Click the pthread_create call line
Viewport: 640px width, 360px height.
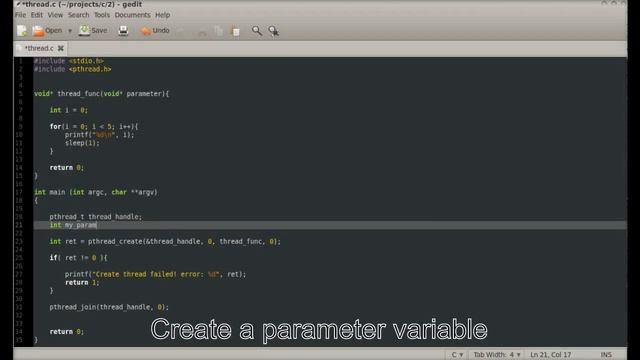165,242
